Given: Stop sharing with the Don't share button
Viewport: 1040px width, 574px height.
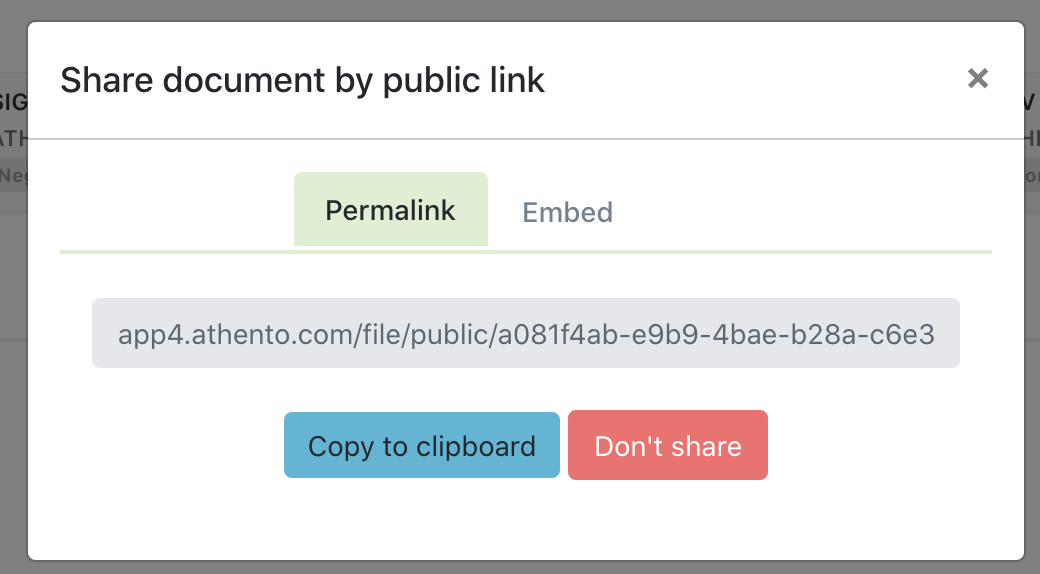Looking at the screenshot, I should pos(667,445).
